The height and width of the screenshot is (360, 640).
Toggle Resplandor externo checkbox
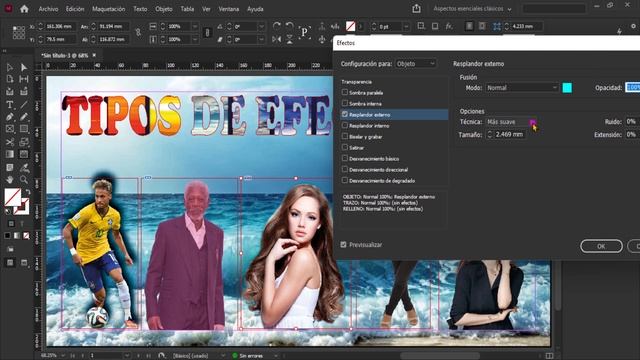pyautogui.click(x=345, y=114)
